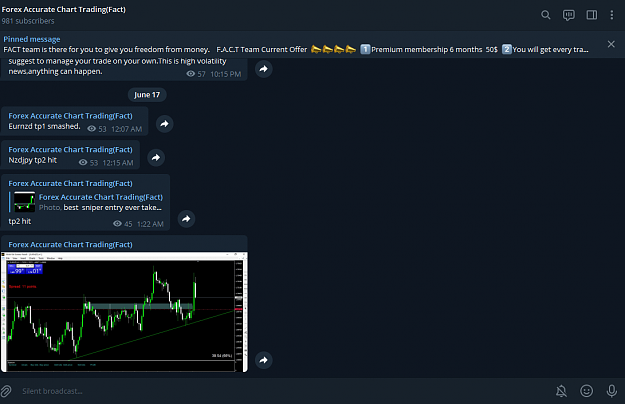
Task: Forward the chart photo message
Action: (x=263, y=360)
